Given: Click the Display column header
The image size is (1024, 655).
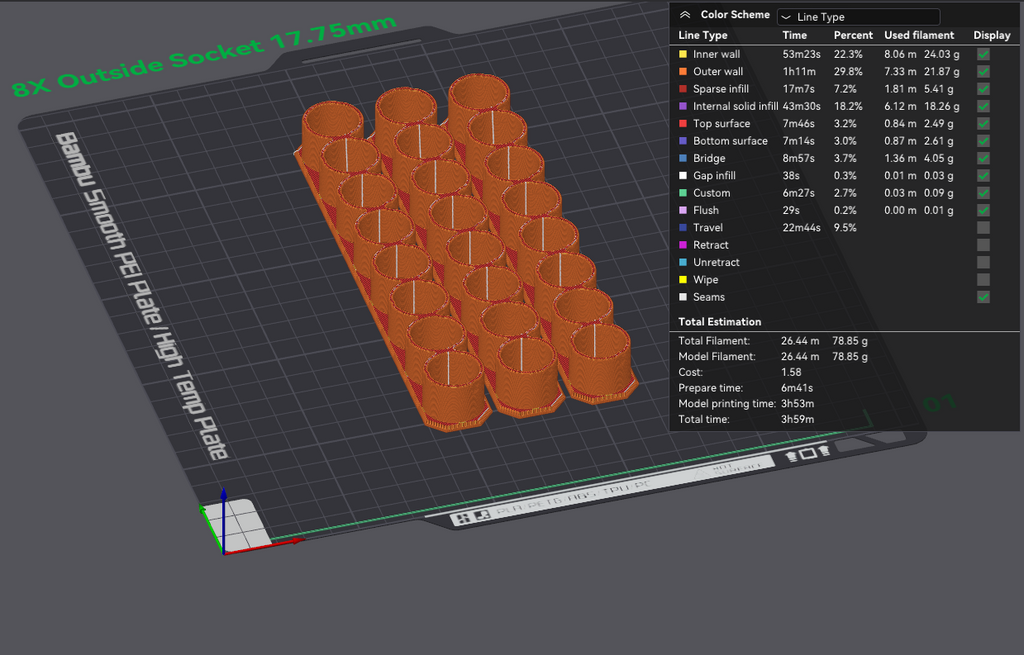Looking at the screenshot, I should [991, 35].
